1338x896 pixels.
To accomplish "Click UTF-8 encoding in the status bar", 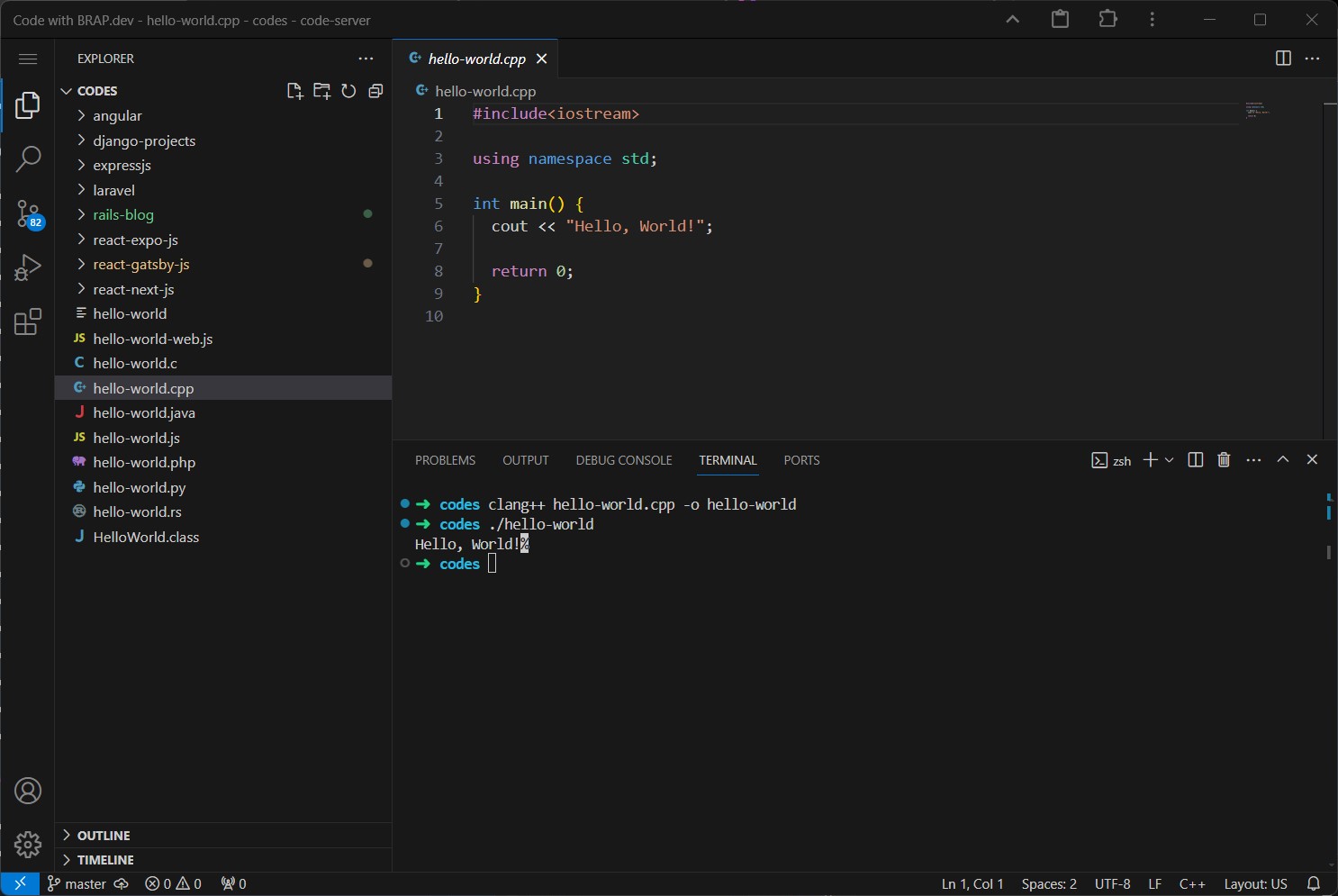I will [x=1113, y=883].
